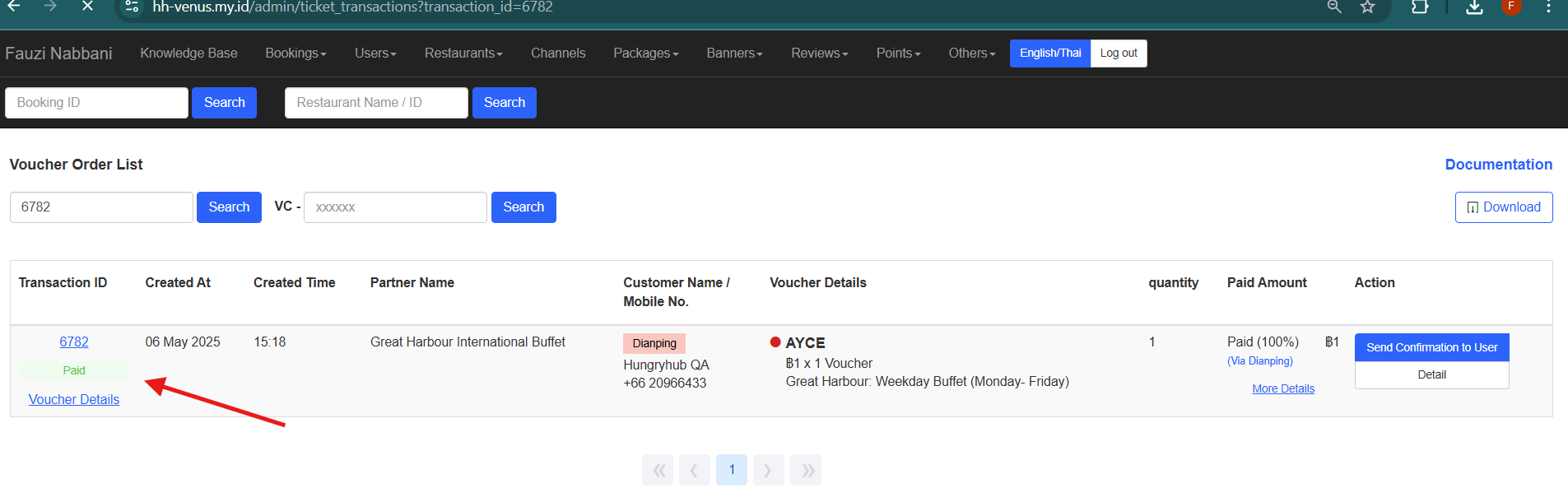Open the Voucher Details link
Screen dimensions: 1568x502
tap(74, 400)
